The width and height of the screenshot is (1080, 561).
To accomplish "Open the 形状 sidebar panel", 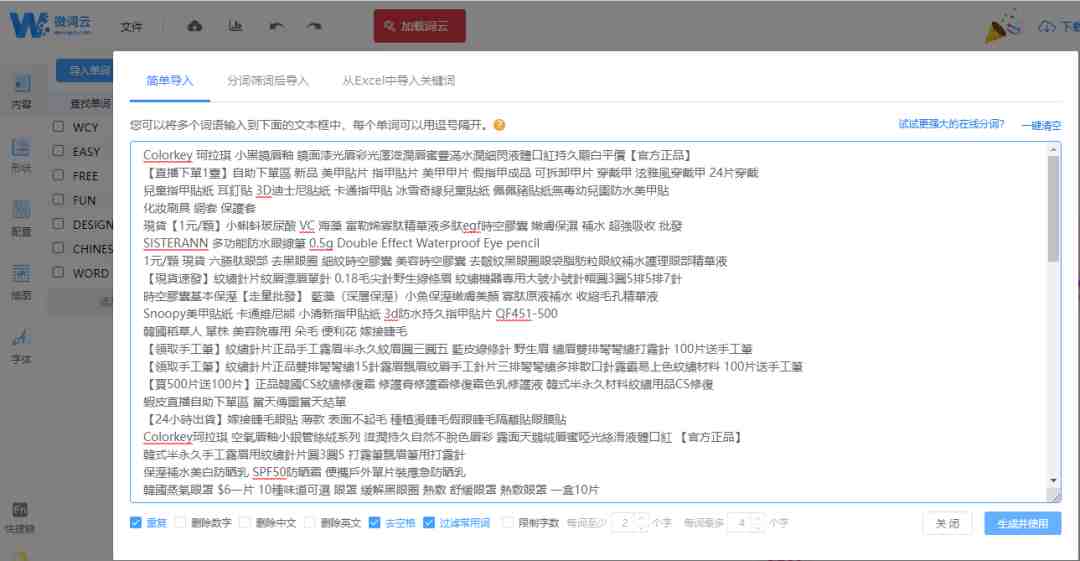I will (21, 155).
